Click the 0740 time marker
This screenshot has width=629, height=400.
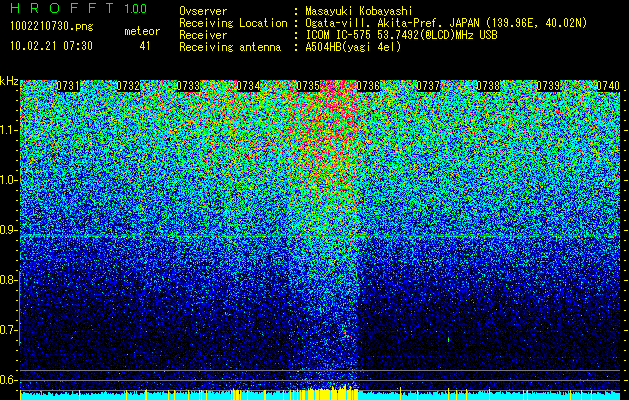tap(608, 86)
